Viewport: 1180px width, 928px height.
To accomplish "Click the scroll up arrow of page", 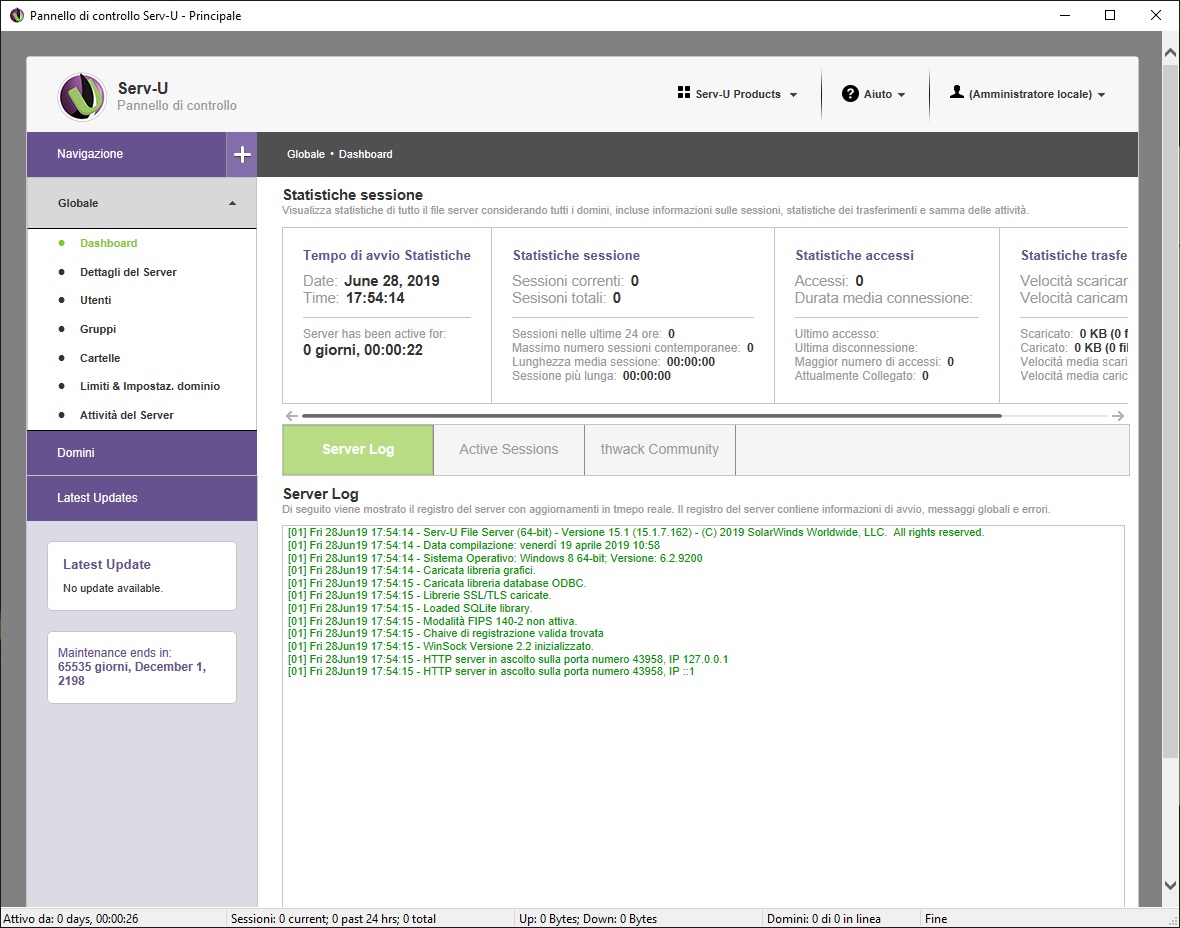I will [x=1170, y=53].
